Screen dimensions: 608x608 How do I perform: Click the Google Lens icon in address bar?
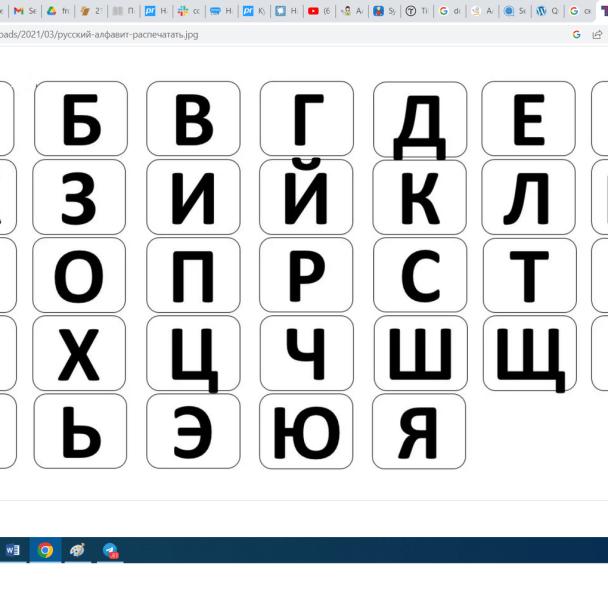(577, 34)
